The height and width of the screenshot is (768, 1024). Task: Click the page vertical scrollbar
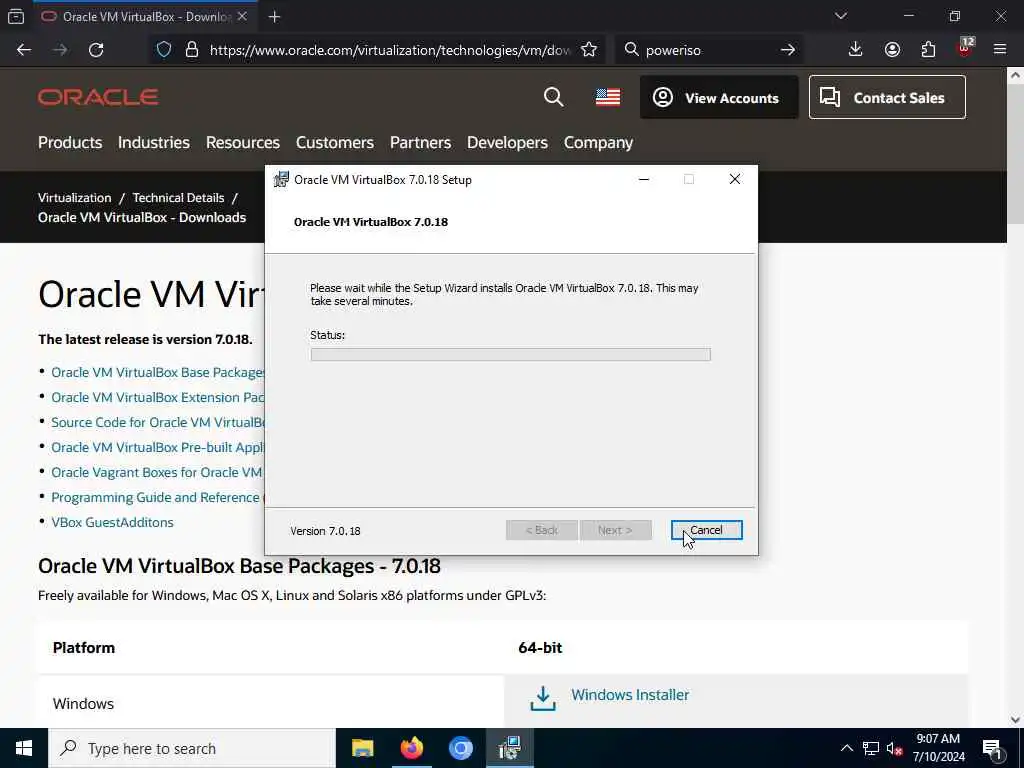click(x=1016, y=396)
